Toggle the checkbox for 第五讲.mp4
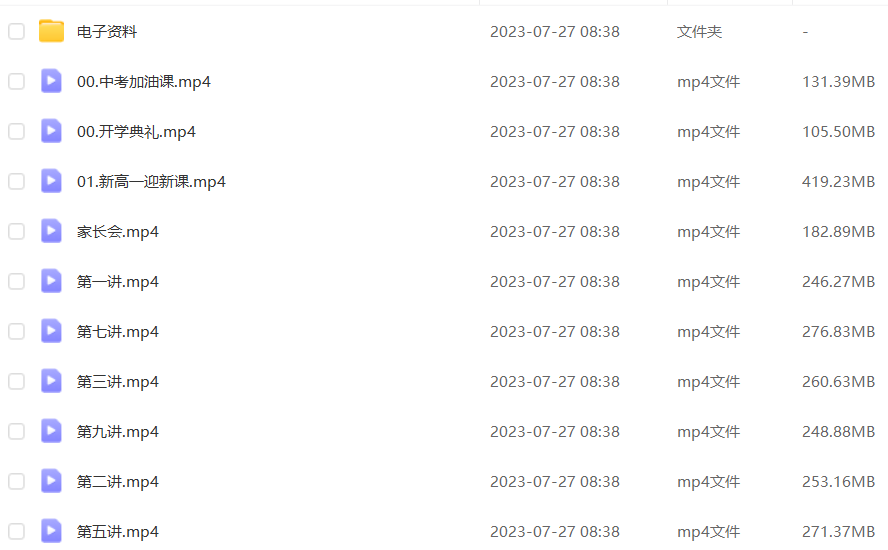 pyautogui.click(x=16, y=531)
